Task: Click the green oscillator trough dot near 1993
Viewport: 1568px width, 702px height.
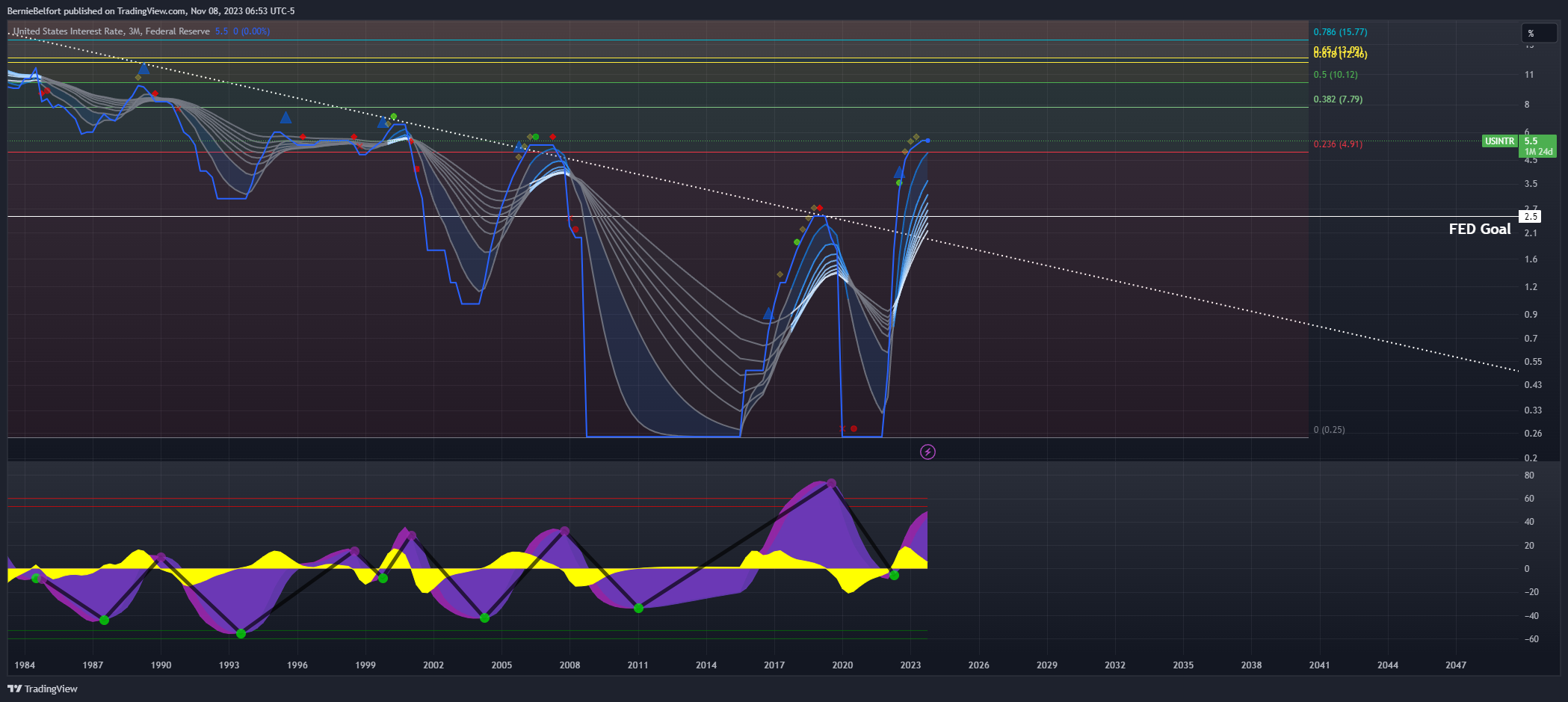Action: pos(241,633)
